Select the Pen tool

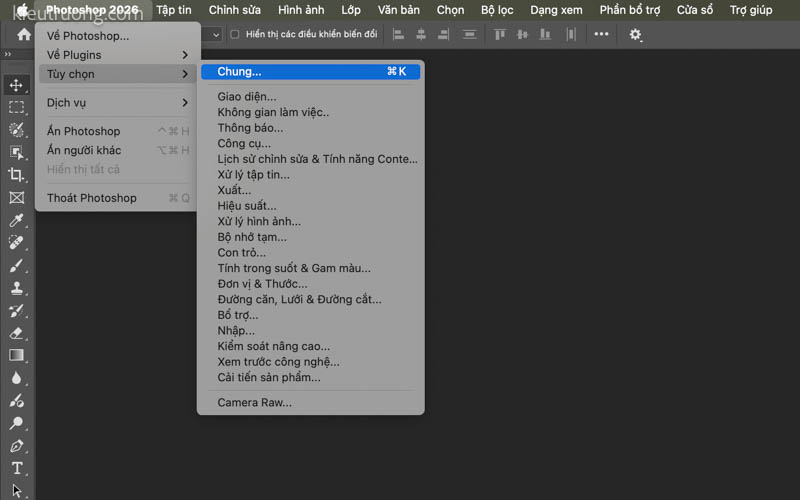(16, 445)
